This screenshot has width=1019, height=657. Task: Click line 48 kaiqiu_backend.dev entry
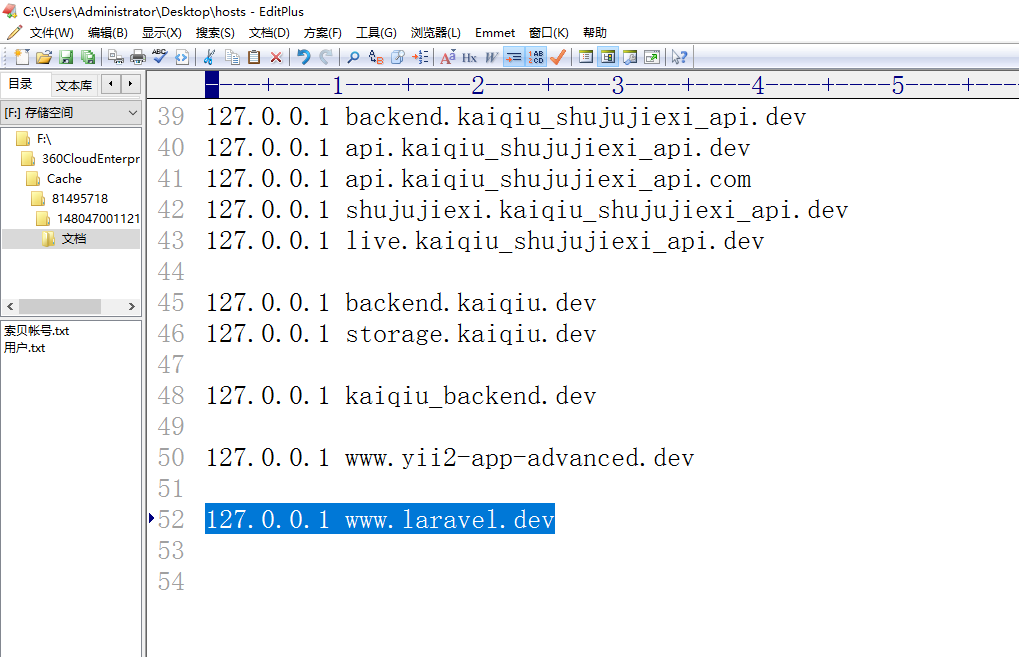(401, 396)
